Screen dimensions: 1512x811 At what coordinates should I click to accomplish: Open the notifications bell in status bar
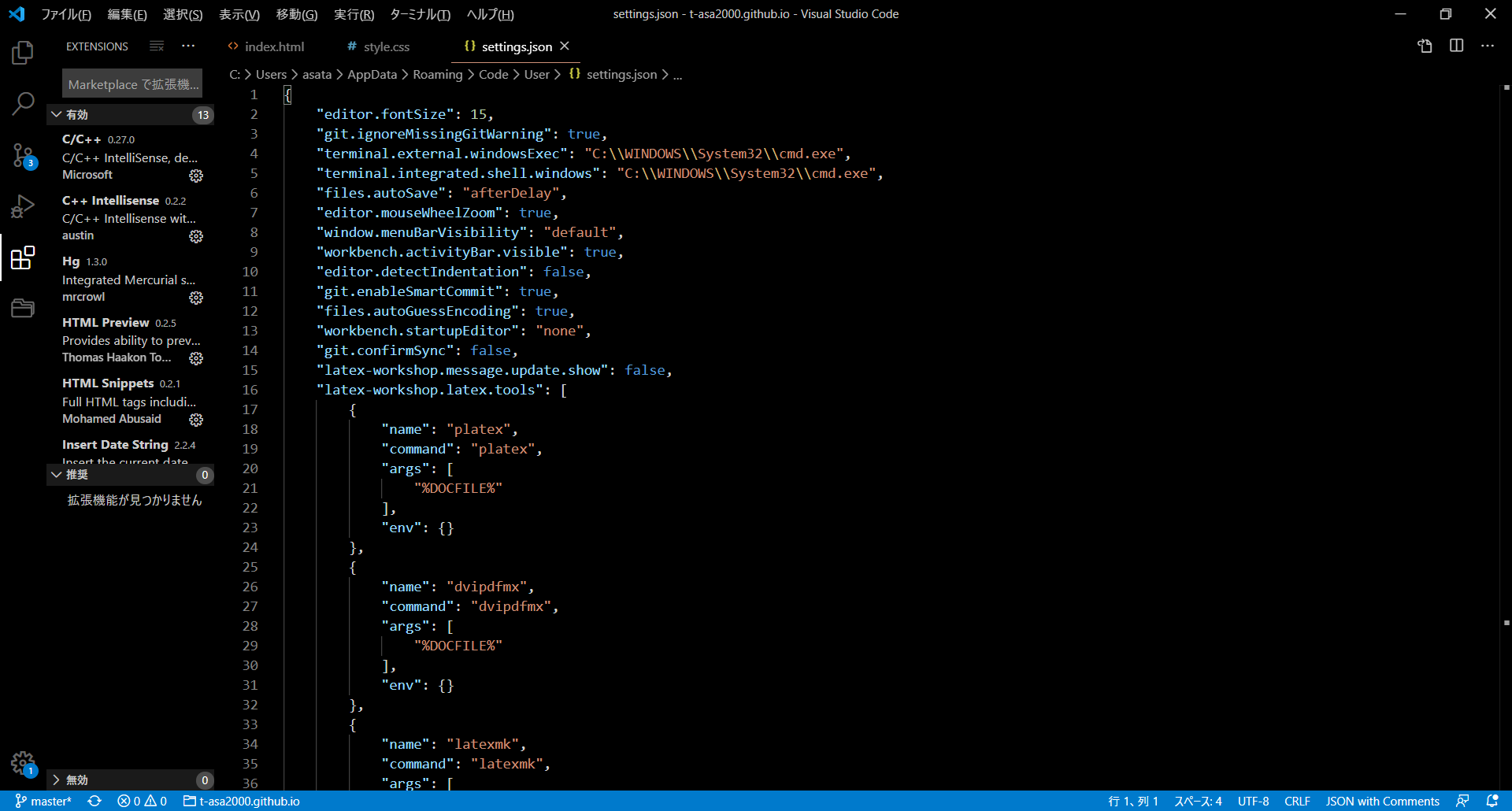[x=1492, y=801]
